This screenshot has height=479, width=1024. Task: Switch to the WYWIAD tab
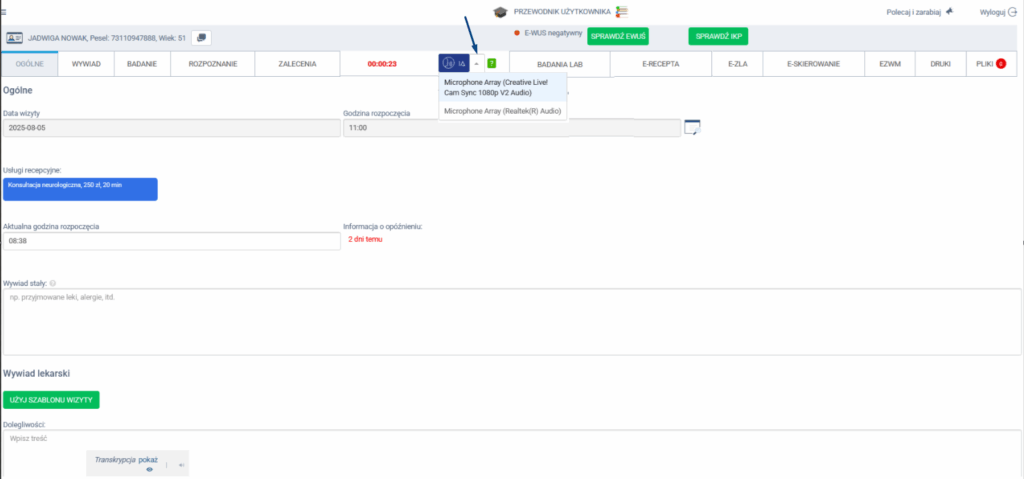tap(86, 63)
